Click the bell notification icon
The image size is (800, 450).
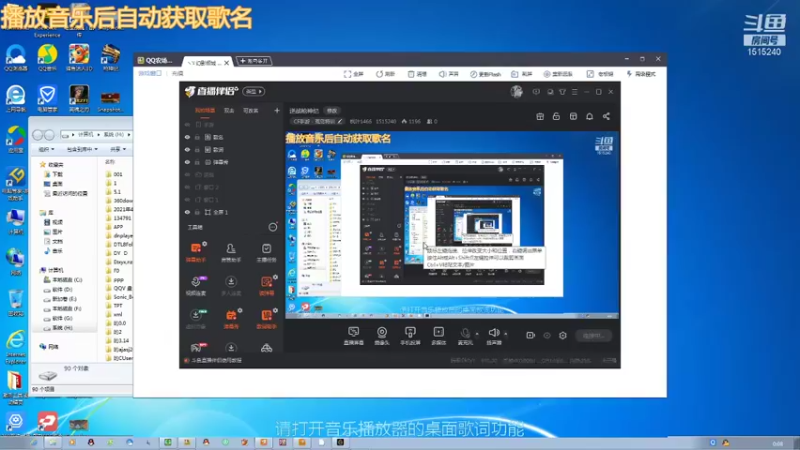click(589, 116)
